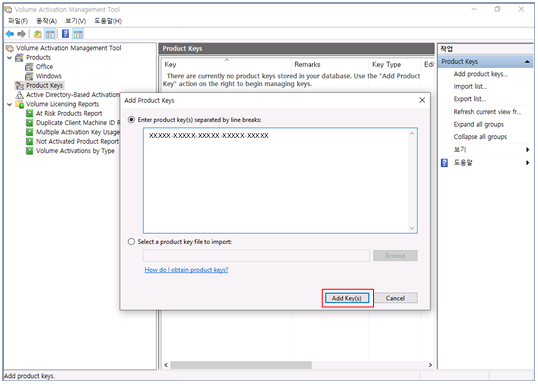Select the Office tree item

pos(44,67)
